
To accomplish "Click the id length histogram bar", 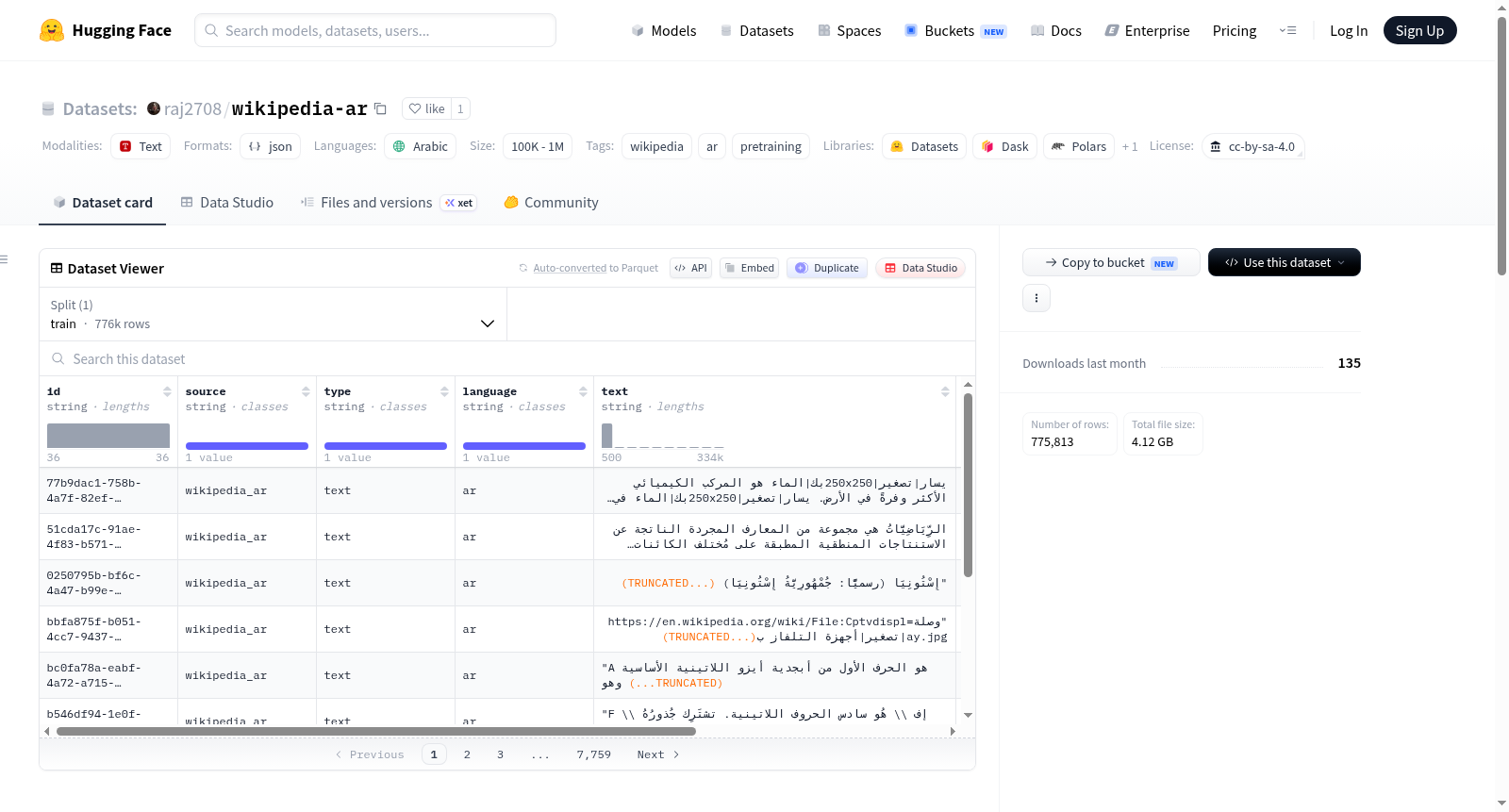I will [108, 435].
